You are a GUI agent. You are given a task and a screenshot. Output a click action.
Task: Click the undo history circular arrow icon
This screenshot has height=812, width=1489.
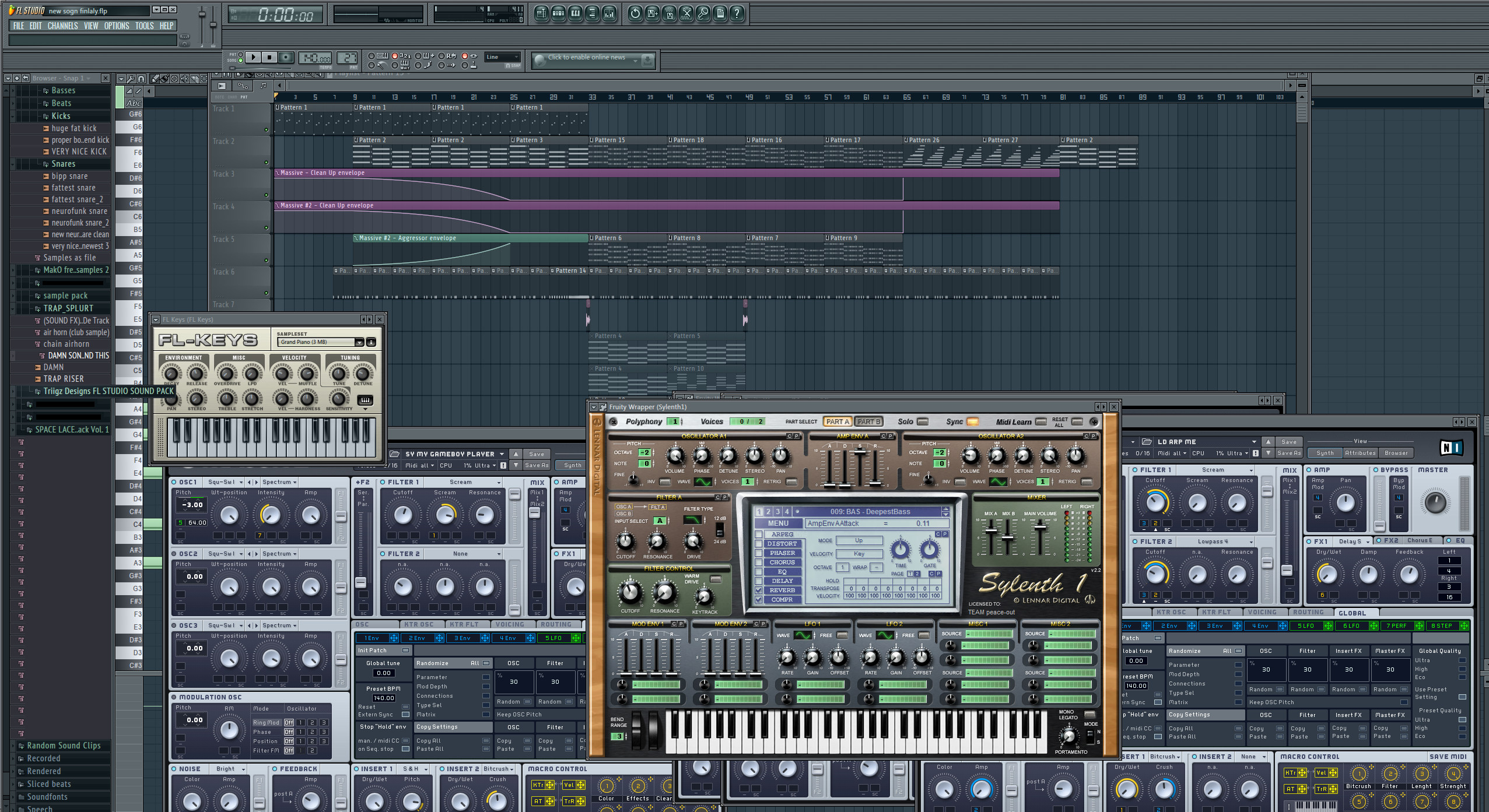pyautogui.click(x=635, y=13)
